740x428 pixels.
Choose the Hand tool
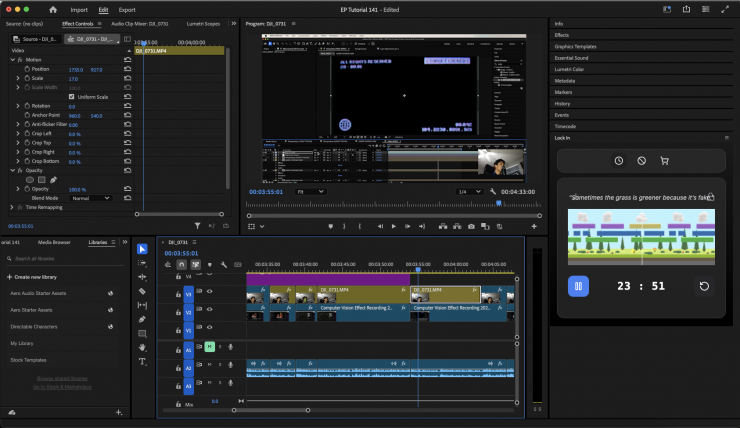tap(142, 347)
